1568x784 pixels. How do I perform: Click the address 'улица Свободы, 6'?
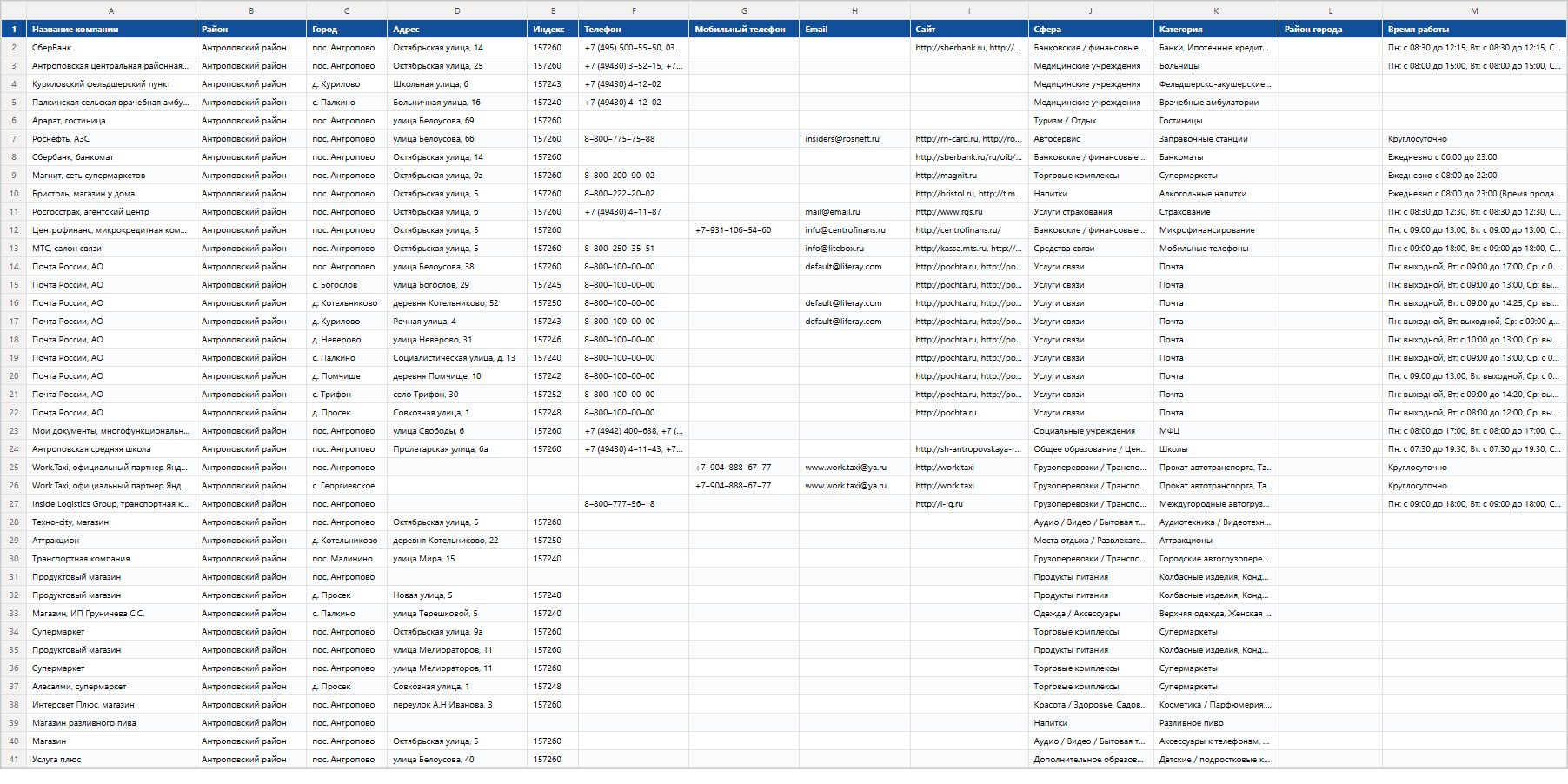(457, 431)
